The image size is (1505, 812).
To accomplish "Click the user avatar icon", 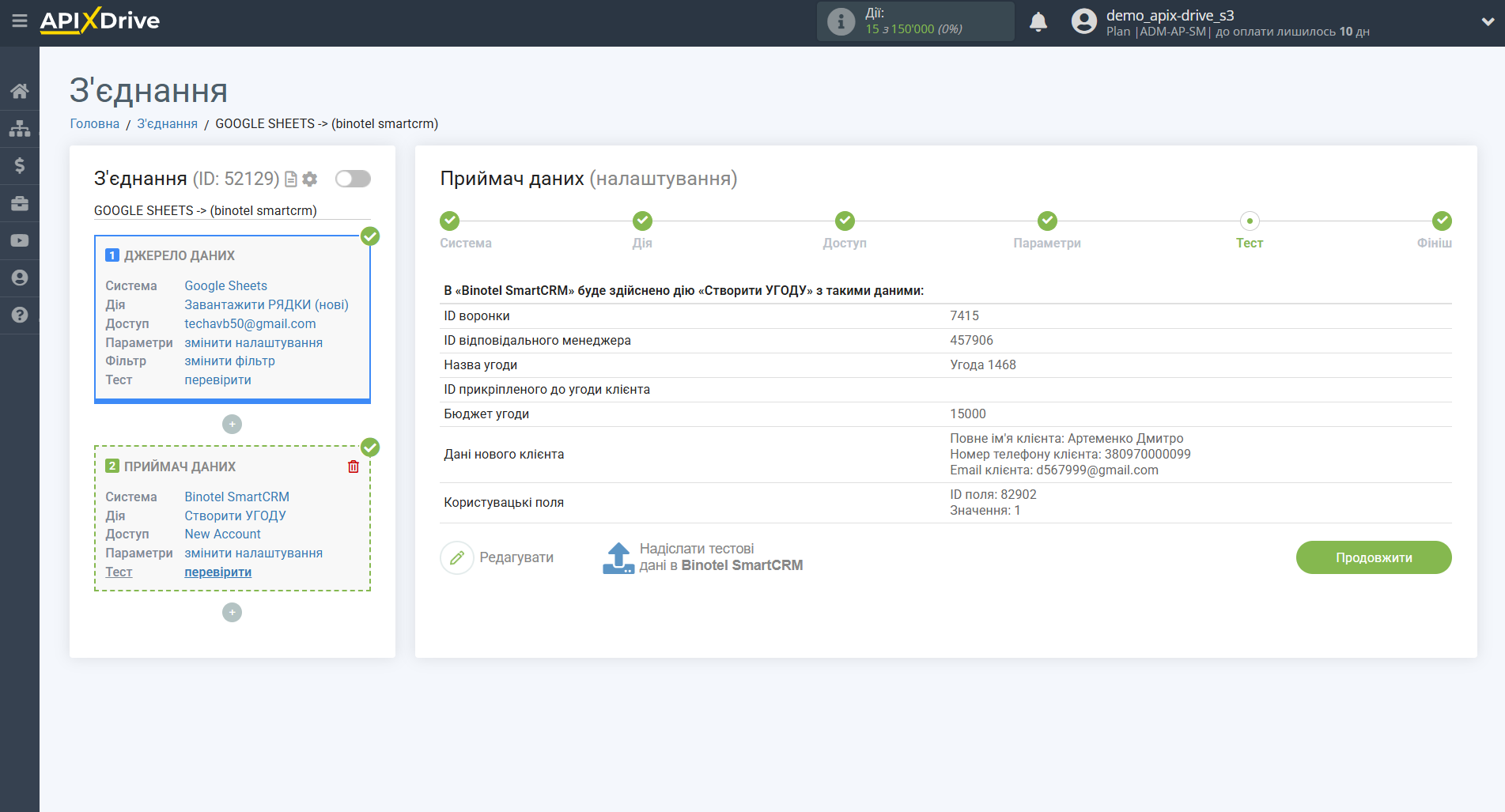I will [x=1083, y=21].
